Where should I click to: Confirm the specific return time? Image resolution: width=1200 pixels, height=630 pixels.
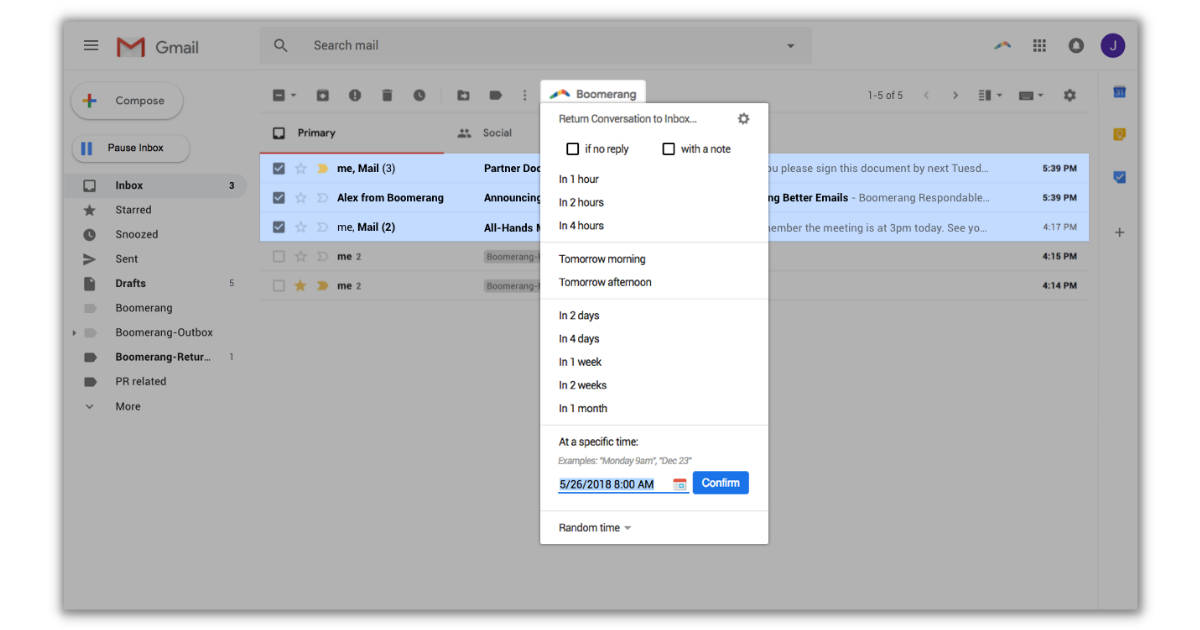(720, 483)
